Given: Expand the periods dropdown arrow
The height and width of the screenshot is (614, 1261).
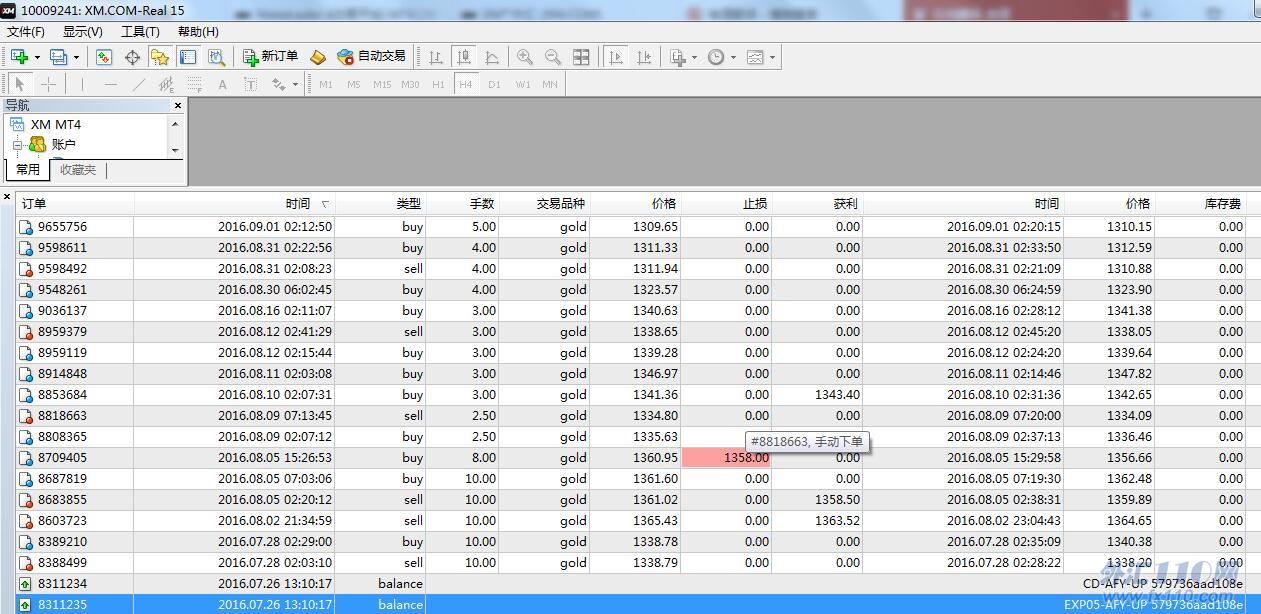Looking at the screenshot, I should coord(733,57).
